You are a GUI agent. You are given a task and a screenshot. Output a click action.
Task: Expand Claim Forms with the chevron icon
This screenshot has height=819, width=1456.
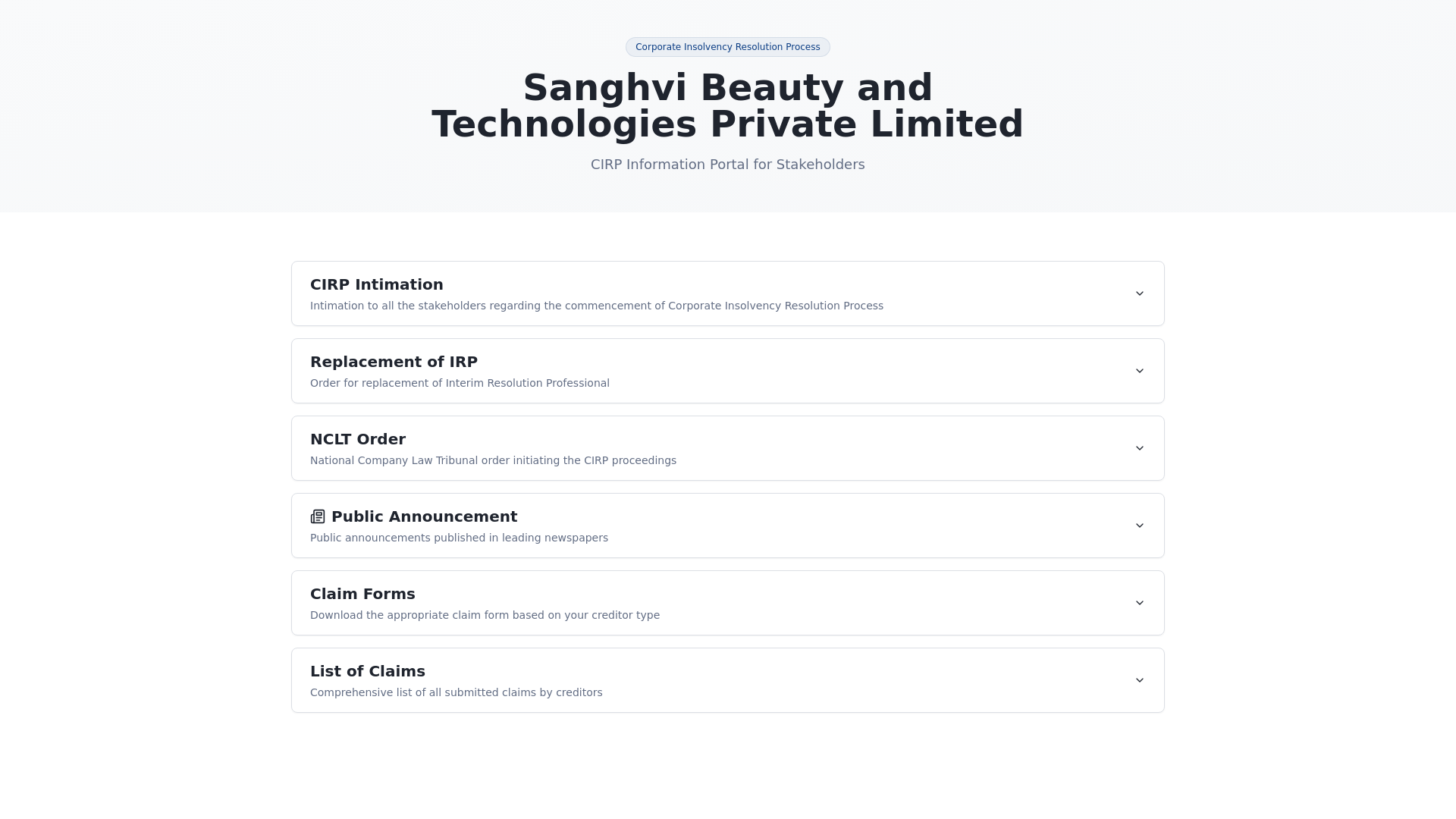1139,603
